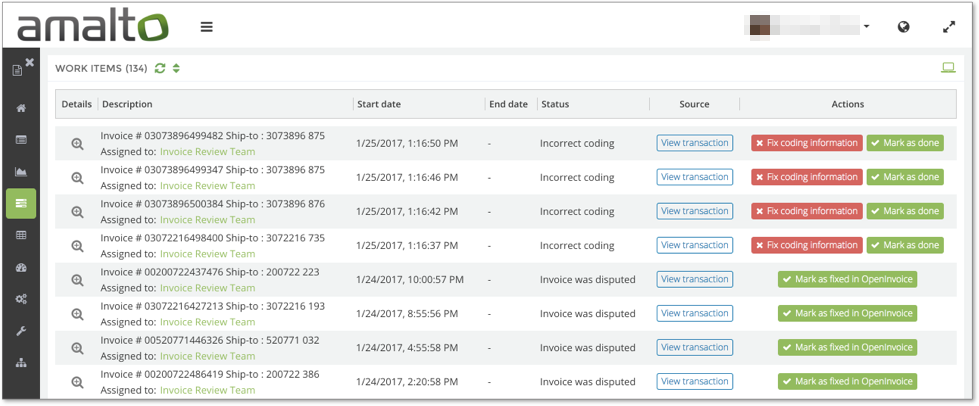Screen dimensions: 979x406
Task: Open the wrench tools icon in sidebar
Action: 20,331
